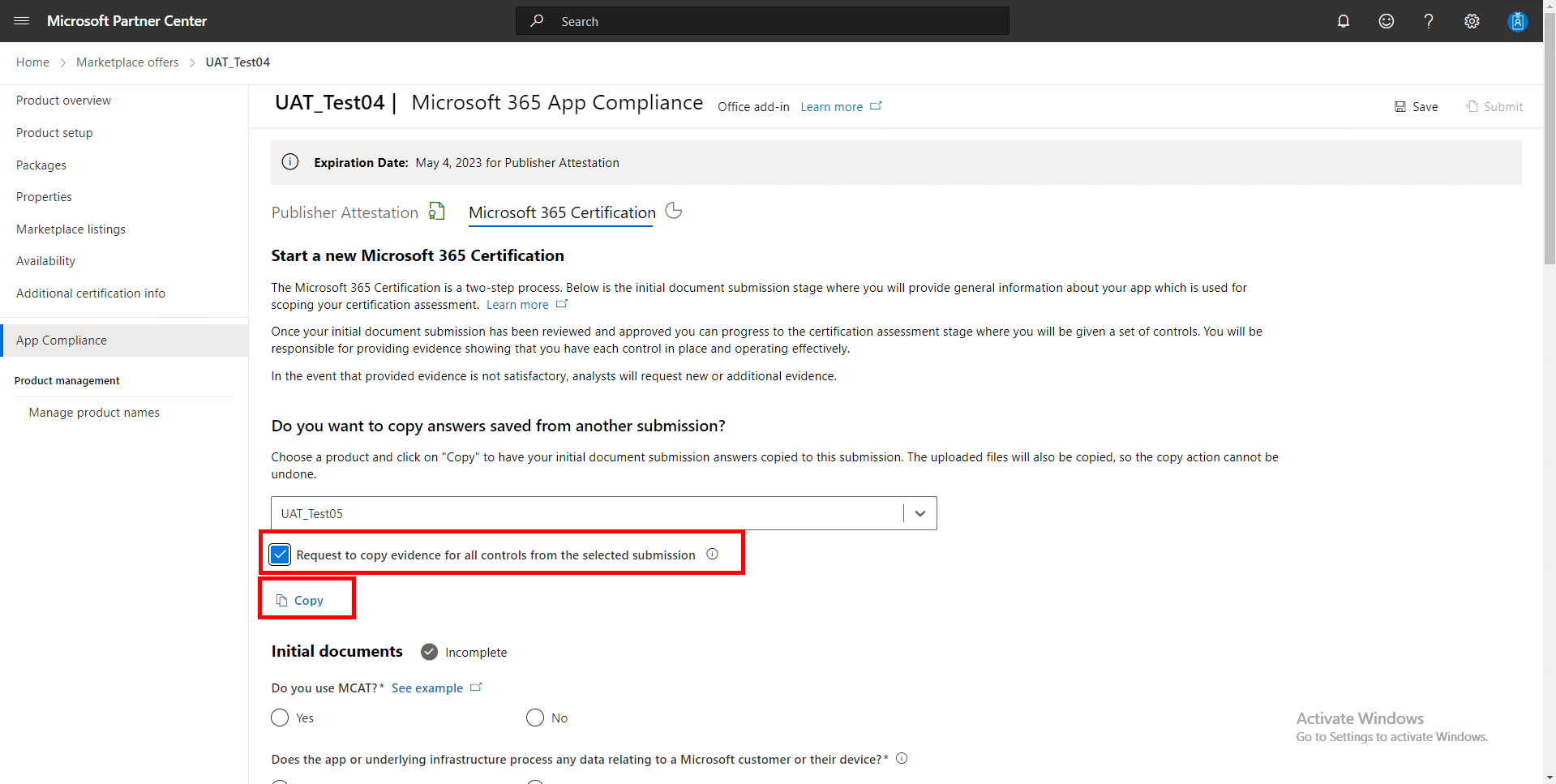Screen dimensions: 1556x784
Task: Open the user account avatar
Action: 1517,21
